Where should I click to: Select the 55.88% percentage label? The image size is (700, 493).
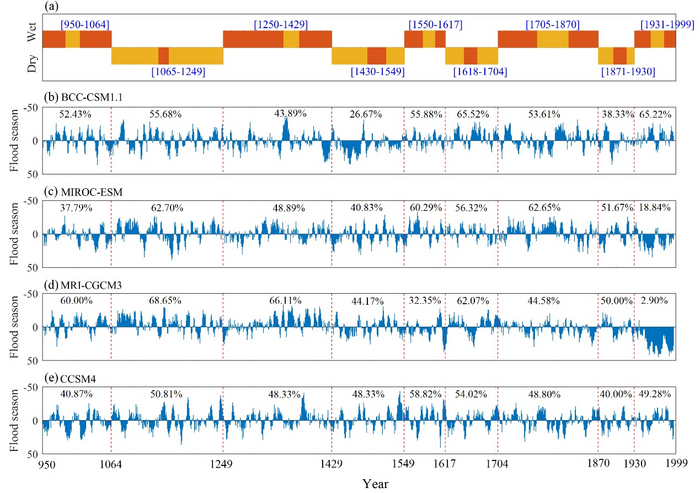(426, 114)
